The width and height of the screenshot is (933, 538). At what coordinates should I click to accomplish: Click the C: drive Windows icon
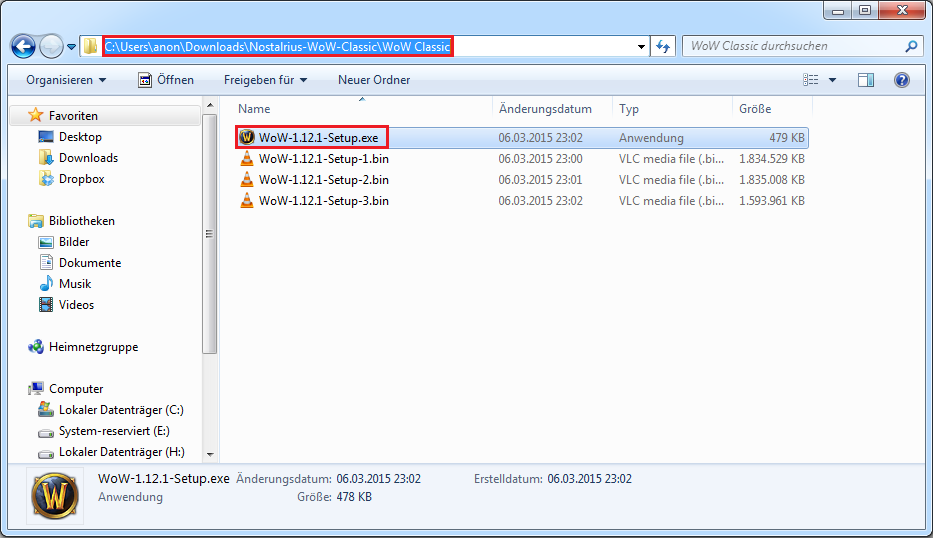[46, 409]
